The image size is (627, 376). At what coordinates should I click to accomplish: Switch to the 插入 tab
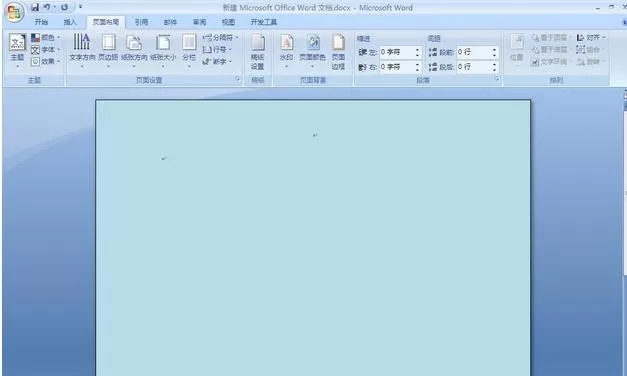[70, 22]
